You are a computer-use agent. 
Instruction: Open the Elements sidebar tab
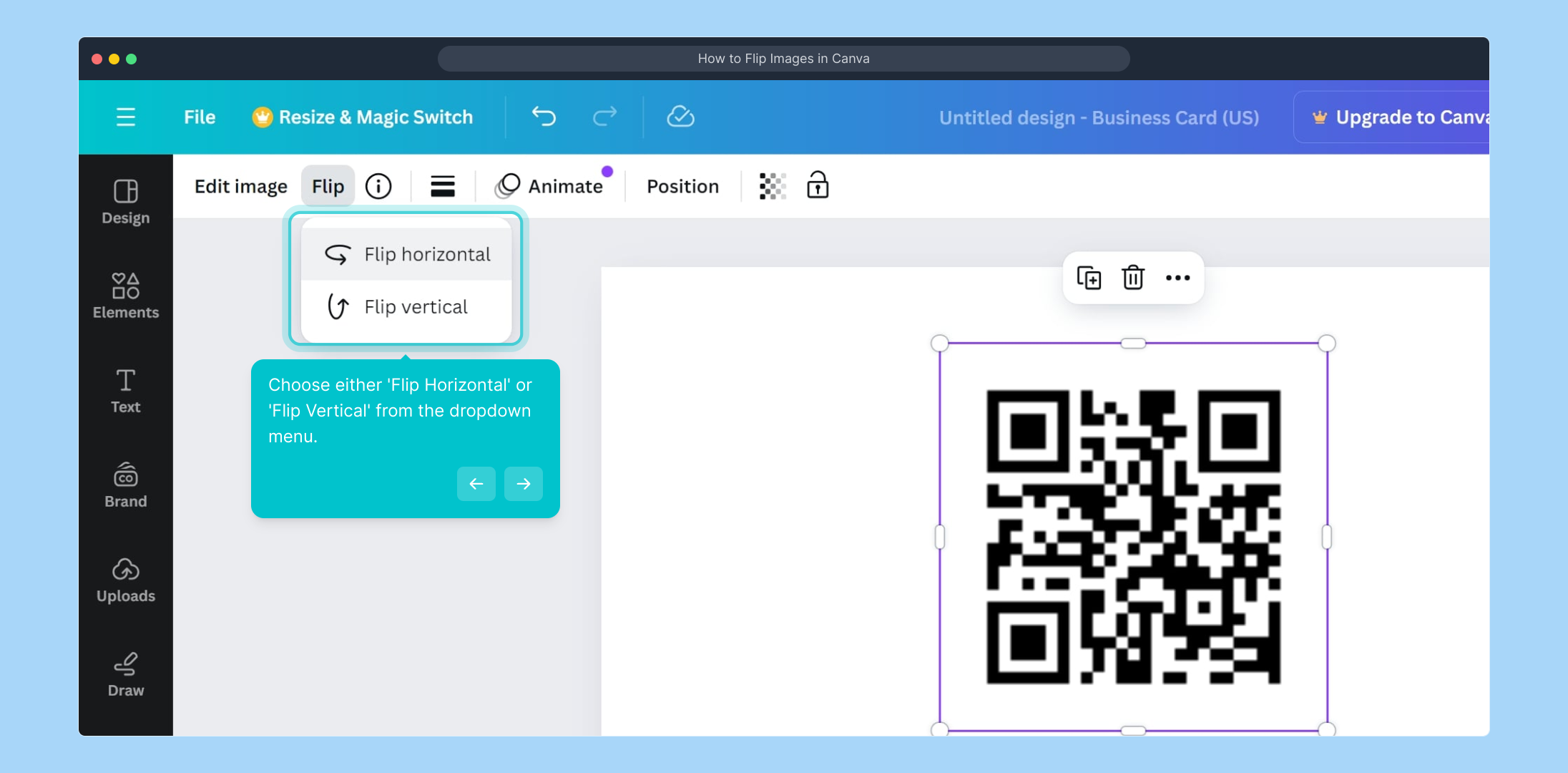click(126, 295)
